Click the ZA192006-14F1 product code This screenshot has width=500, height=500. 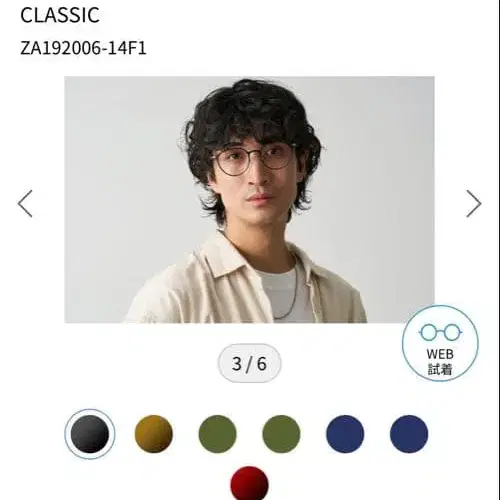pos(83,48)
